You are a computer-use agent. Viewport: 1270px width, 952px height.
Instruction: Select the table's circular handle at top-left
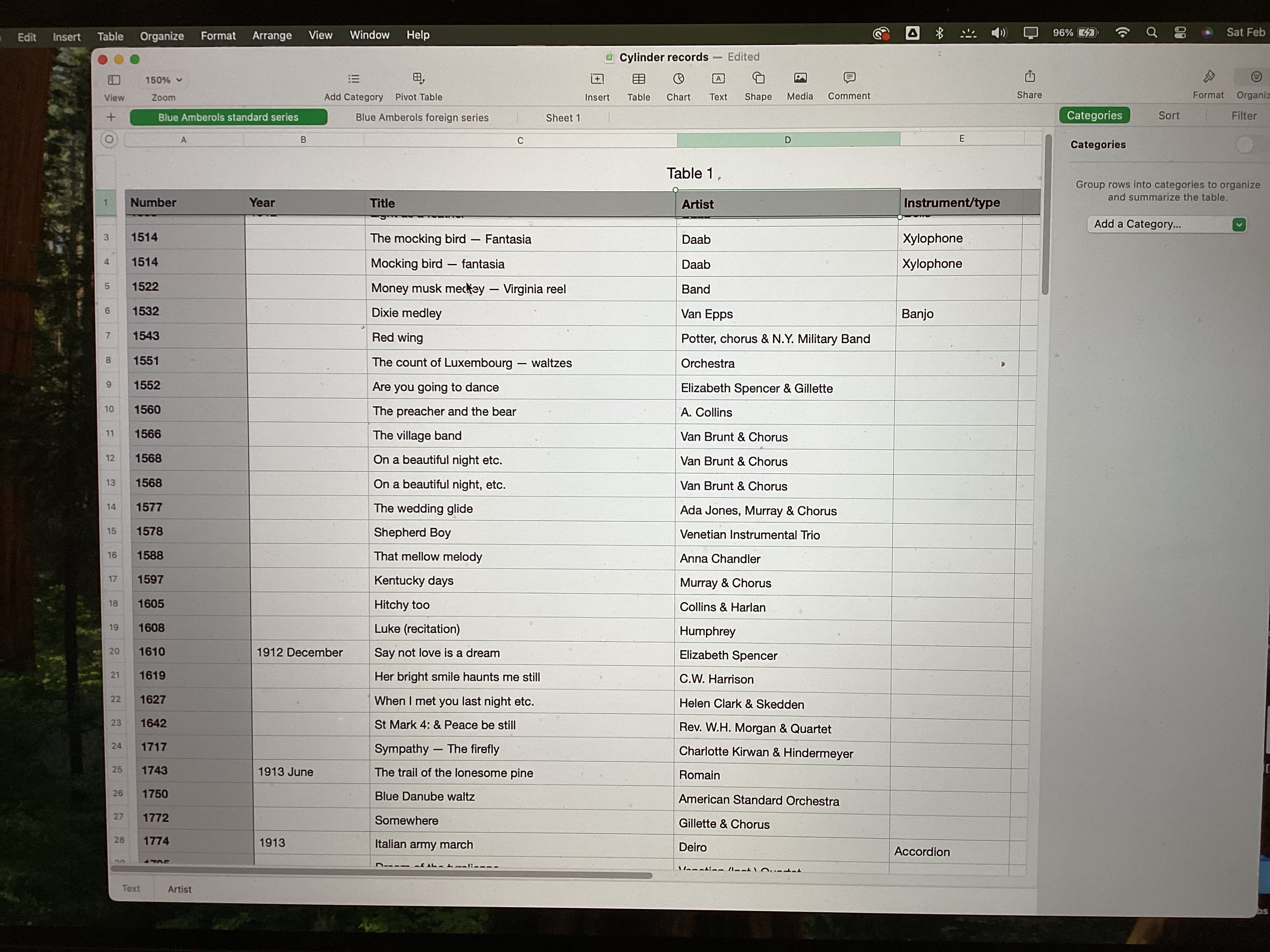click(x=109, y=140)
